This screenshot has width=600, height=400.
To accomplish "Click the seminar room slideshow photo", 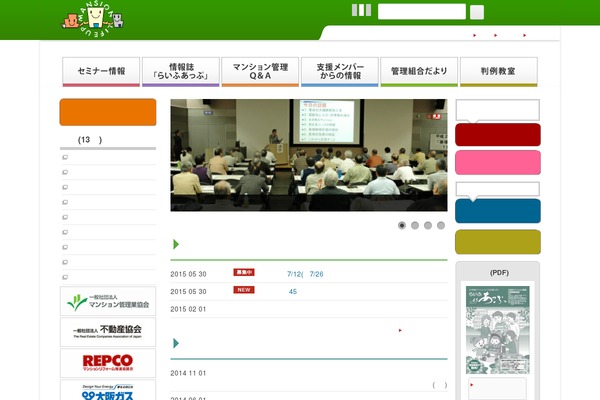I will [309, 155].
